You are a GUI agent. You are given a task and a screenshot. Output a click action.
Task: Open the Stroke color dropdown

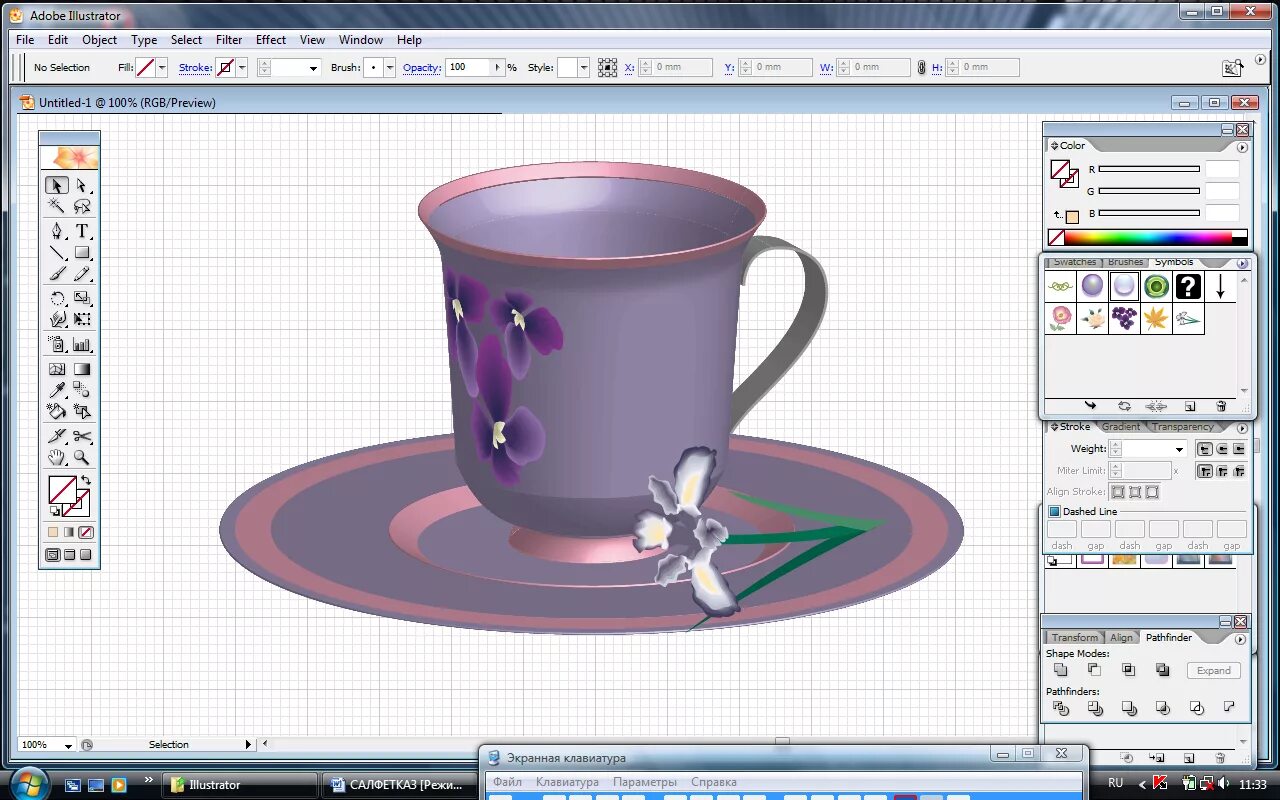[x=242, y=68]
